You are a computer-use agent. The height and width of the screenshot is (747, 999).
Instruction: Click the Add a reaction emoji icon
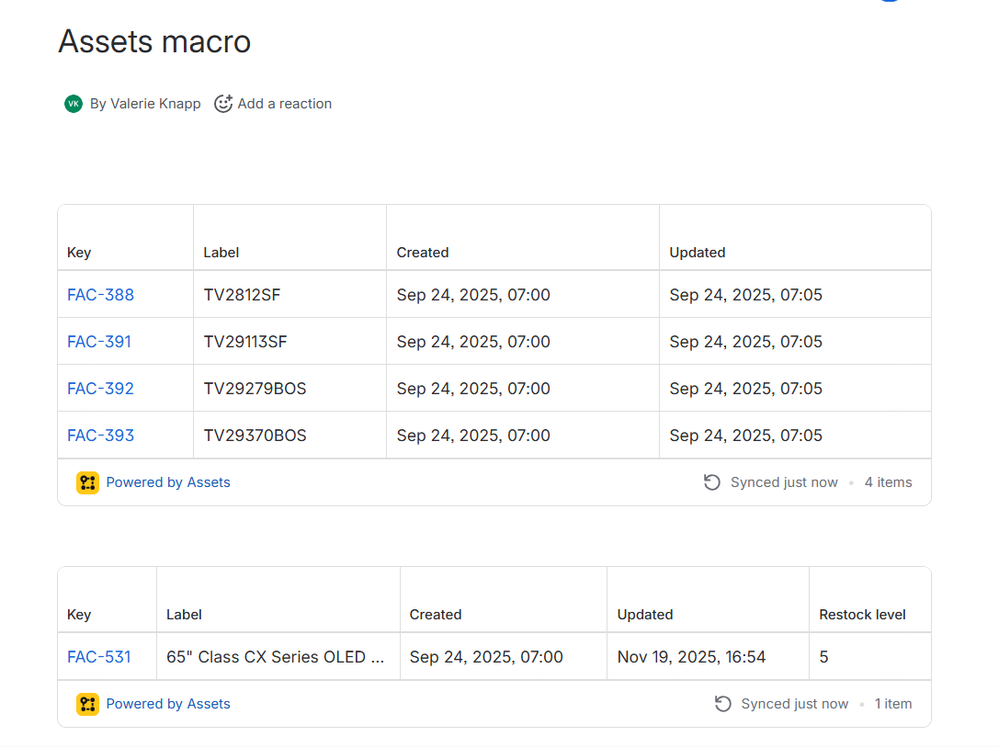223,104
